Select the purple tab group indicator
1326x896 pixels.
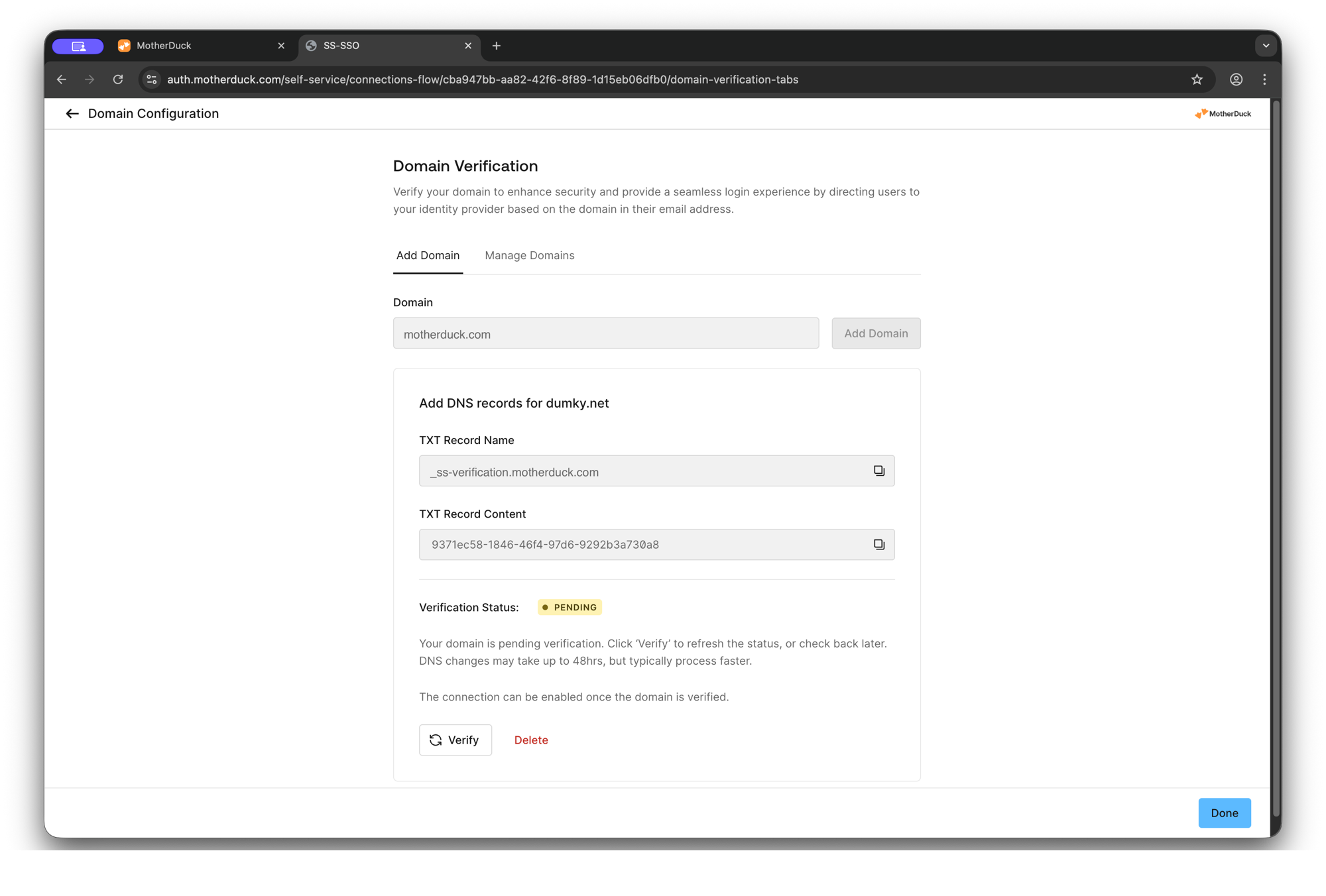tap(78, 46)
